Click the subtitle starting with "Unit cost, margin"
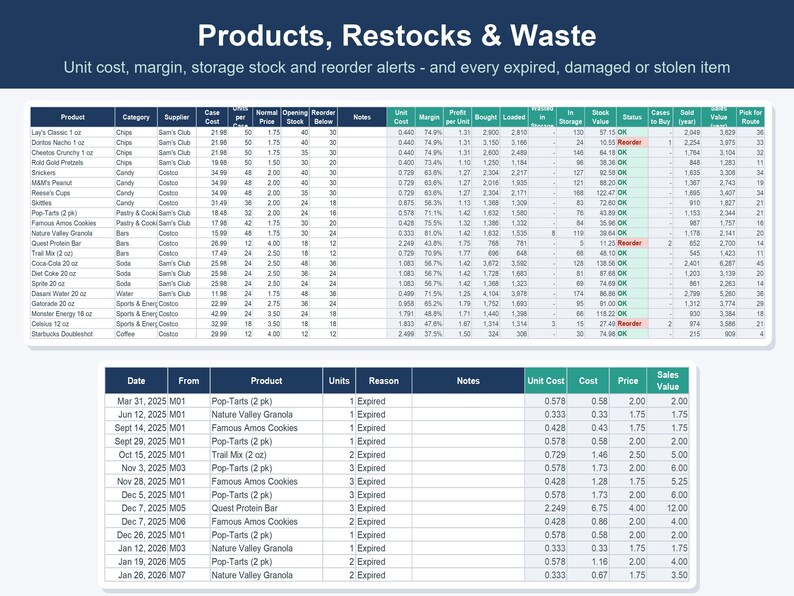794x596 pixels. coord(397,67)
